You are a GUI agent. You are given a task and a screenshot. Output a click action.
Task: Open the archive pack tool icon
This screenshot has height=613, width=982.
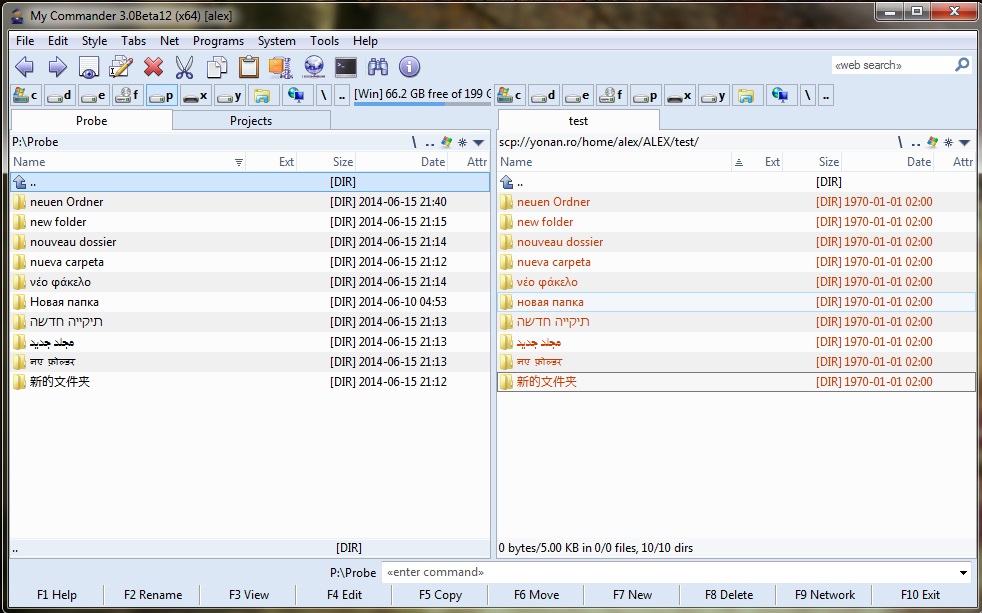281,67
